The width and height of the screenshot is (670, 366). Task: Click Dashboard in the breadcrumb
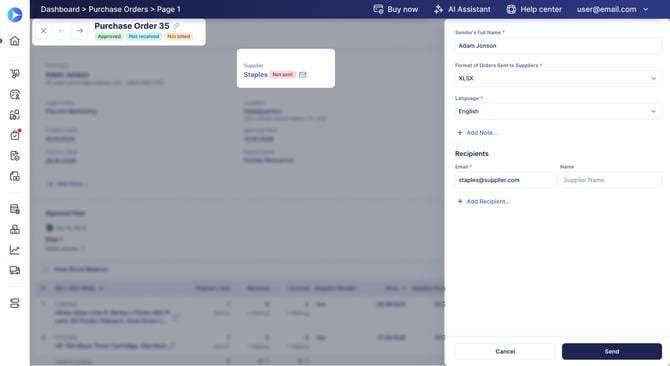click(x=60, y=9)
